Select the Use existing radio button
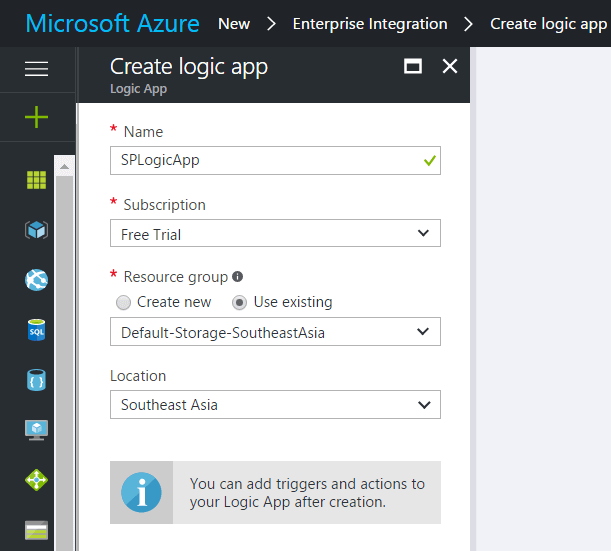 click(239, 302)
